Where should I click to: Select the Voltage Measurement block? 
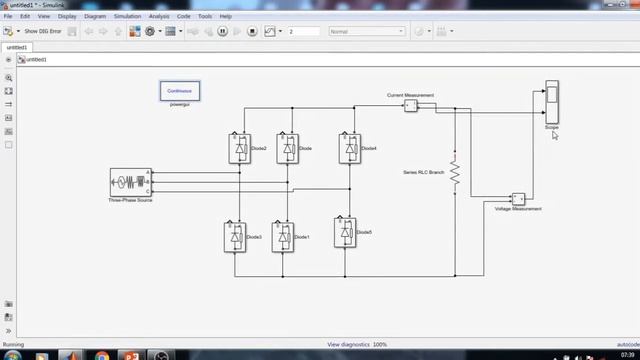click(x=518, y=199)
